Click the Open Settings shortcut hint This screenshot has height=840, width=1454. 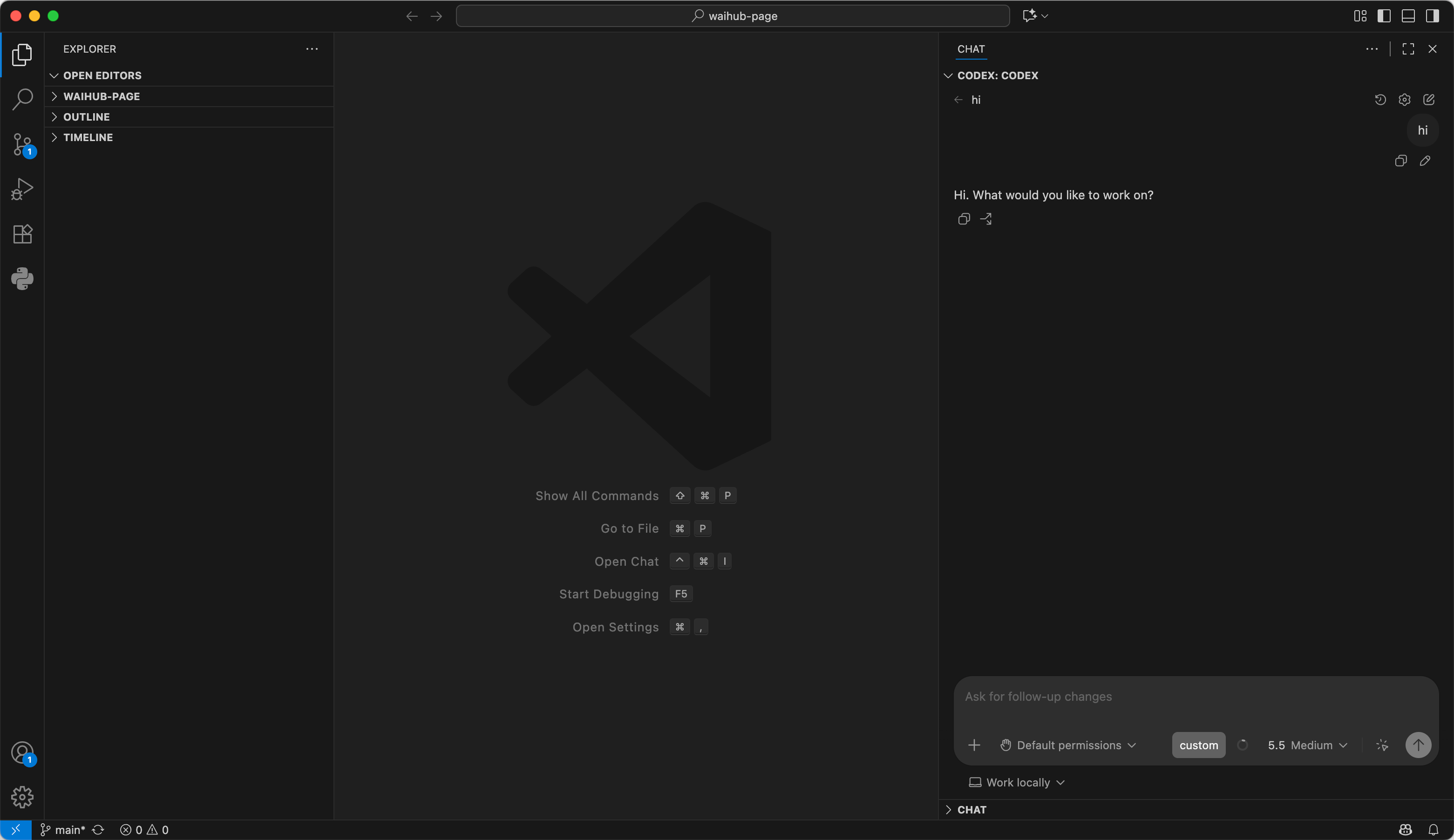point(640,627)
